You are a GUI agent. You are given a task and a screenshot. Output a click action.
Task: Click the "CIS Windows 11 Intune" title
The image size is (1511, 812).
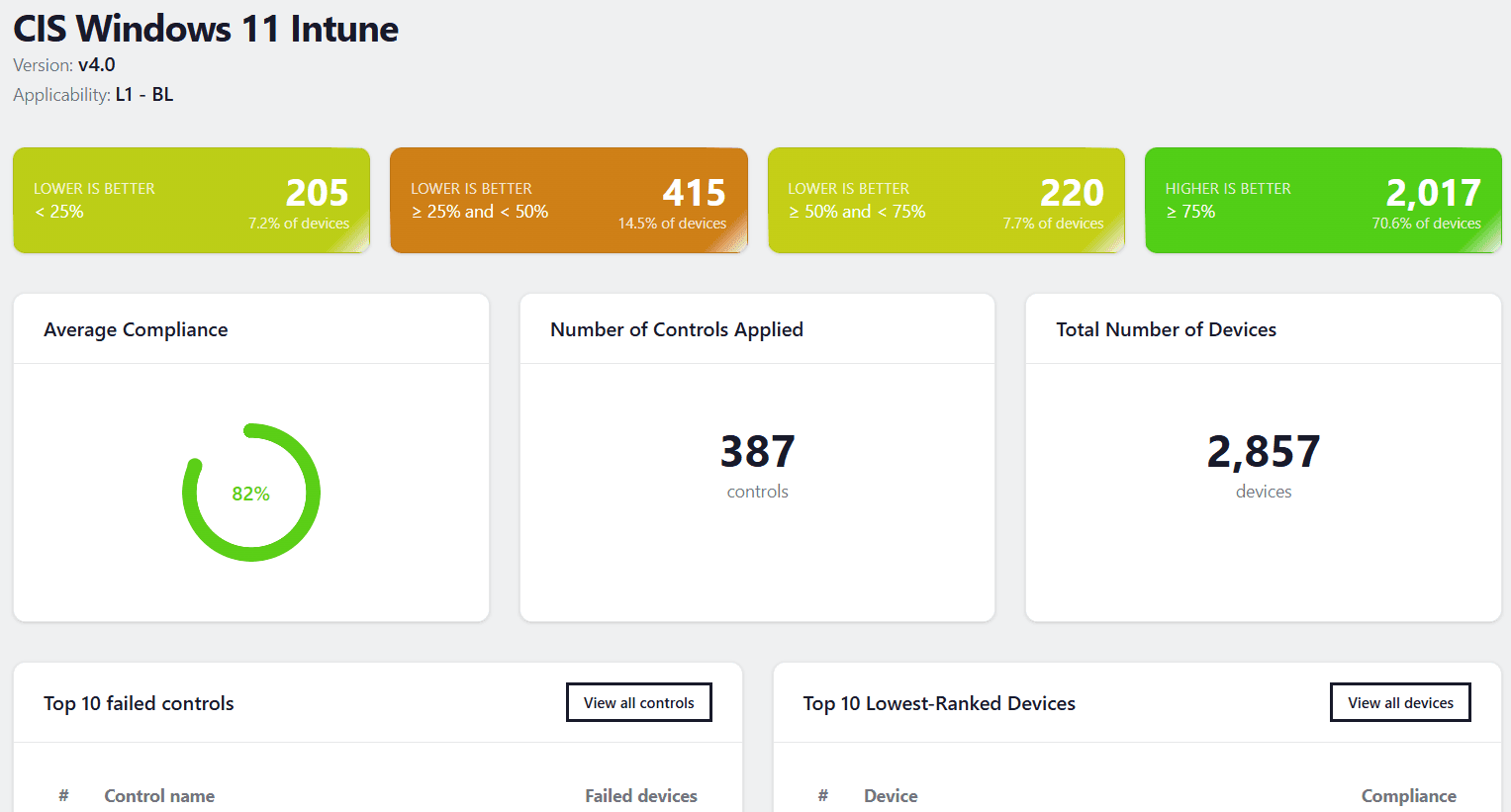(x=204, y=29)
